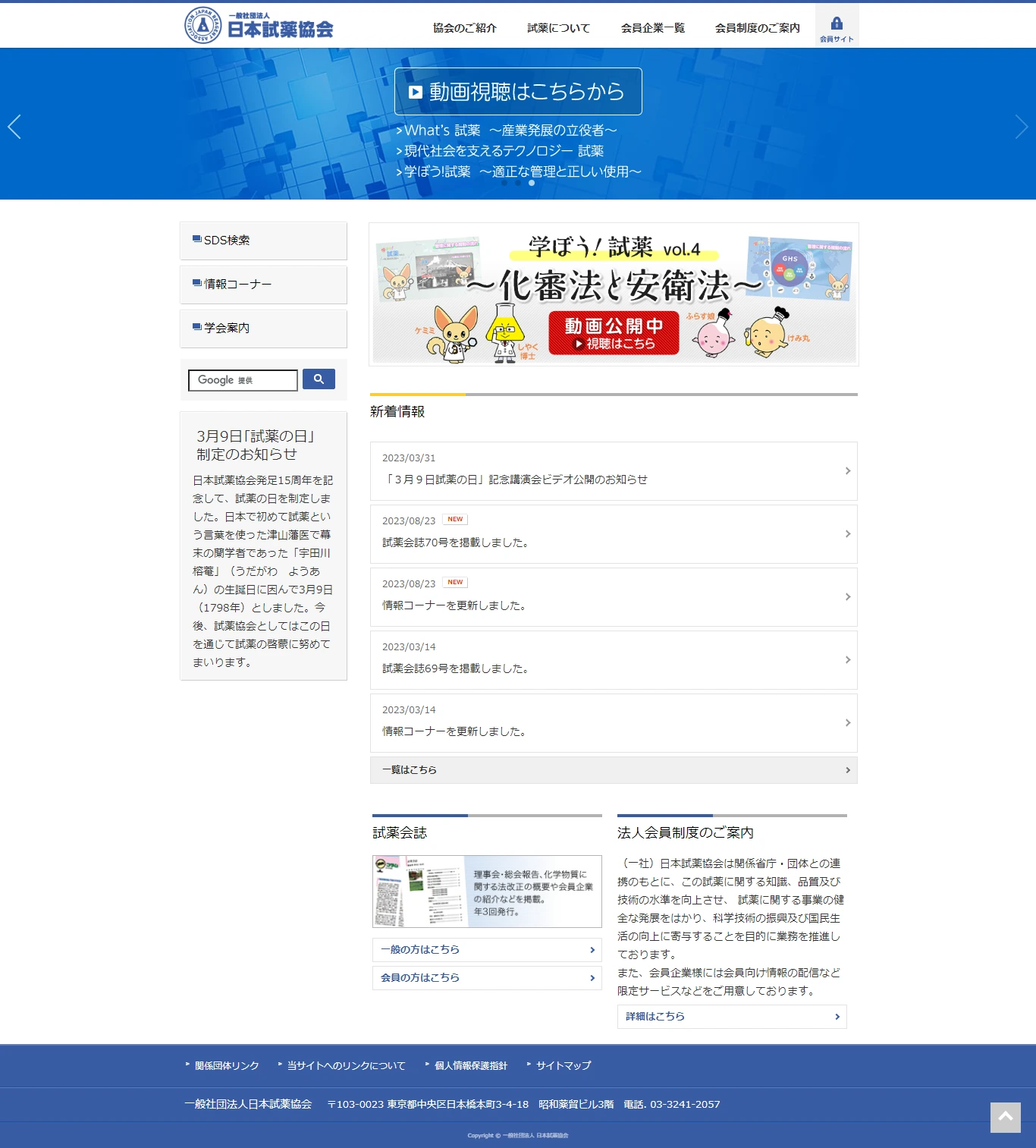Image resolution: width=1036 pixels, height=1148 pixels.
Task: Click chevron on 一般の方はこちら button
Action: (x=592, y=950)
